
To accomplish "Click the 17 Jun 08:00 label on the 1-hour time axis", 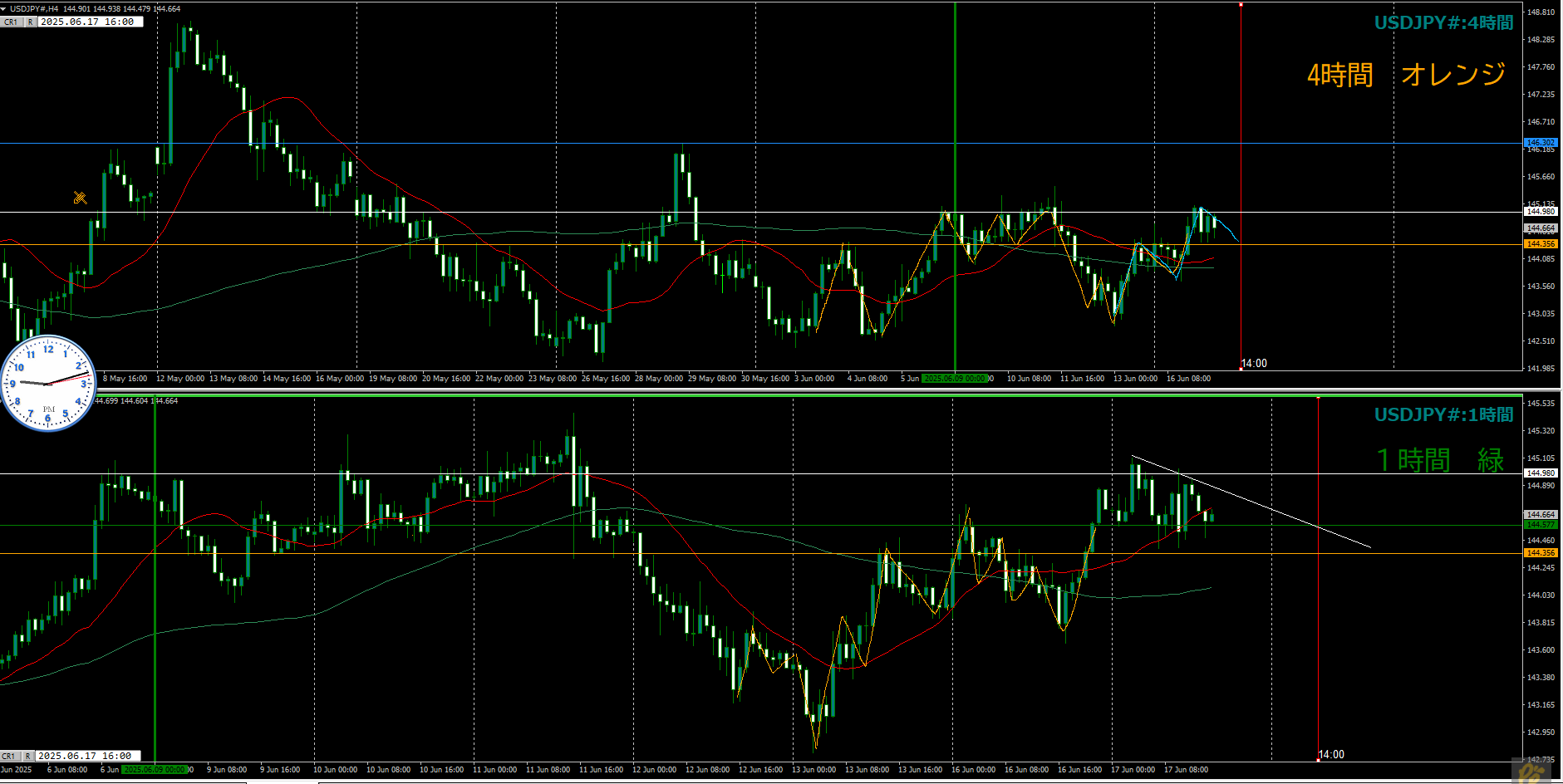I will [x=1186, y=770].
